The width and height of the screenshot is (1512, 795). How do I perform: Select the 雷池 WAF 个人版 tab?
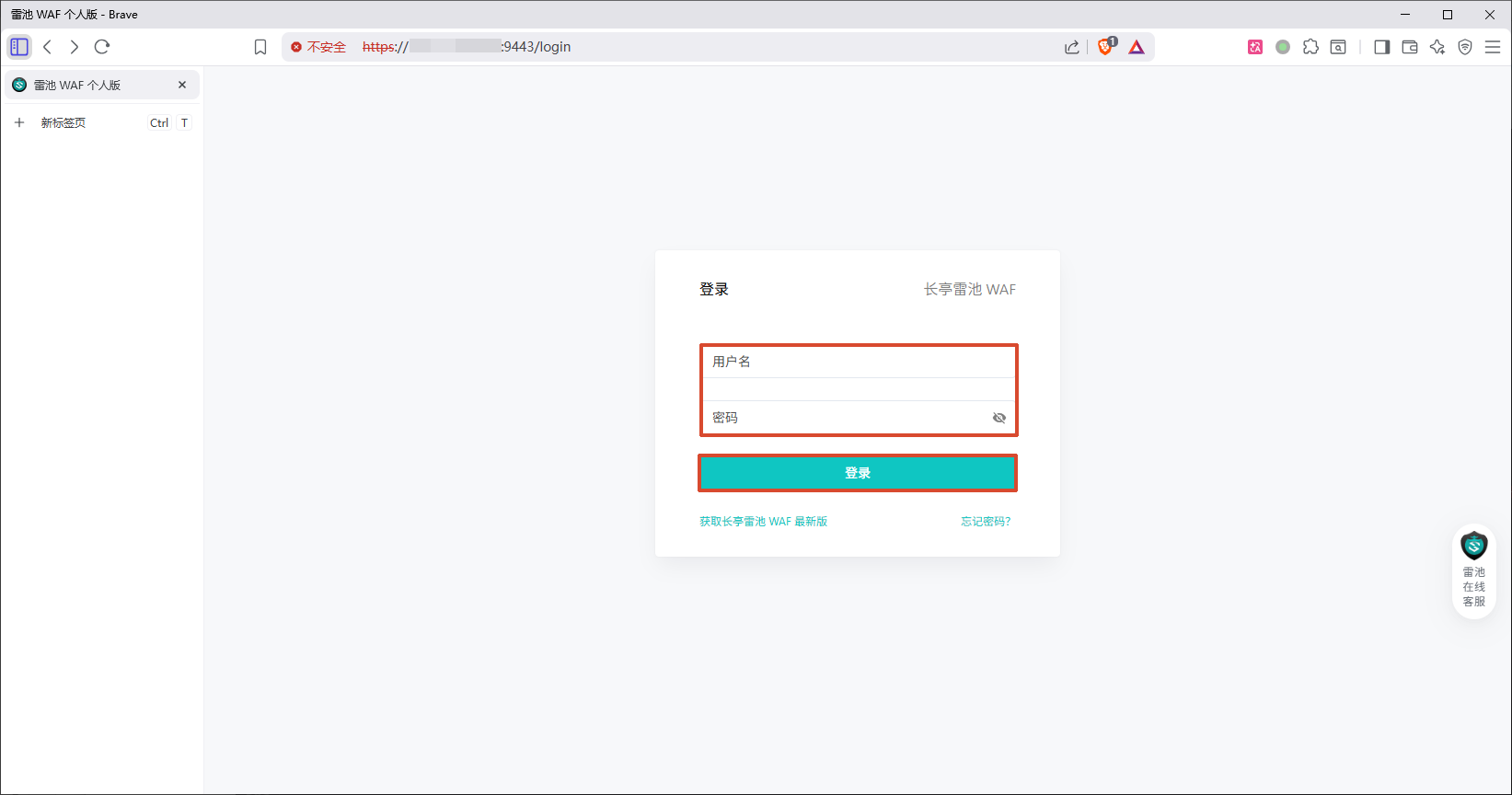(x=102, y=85)
